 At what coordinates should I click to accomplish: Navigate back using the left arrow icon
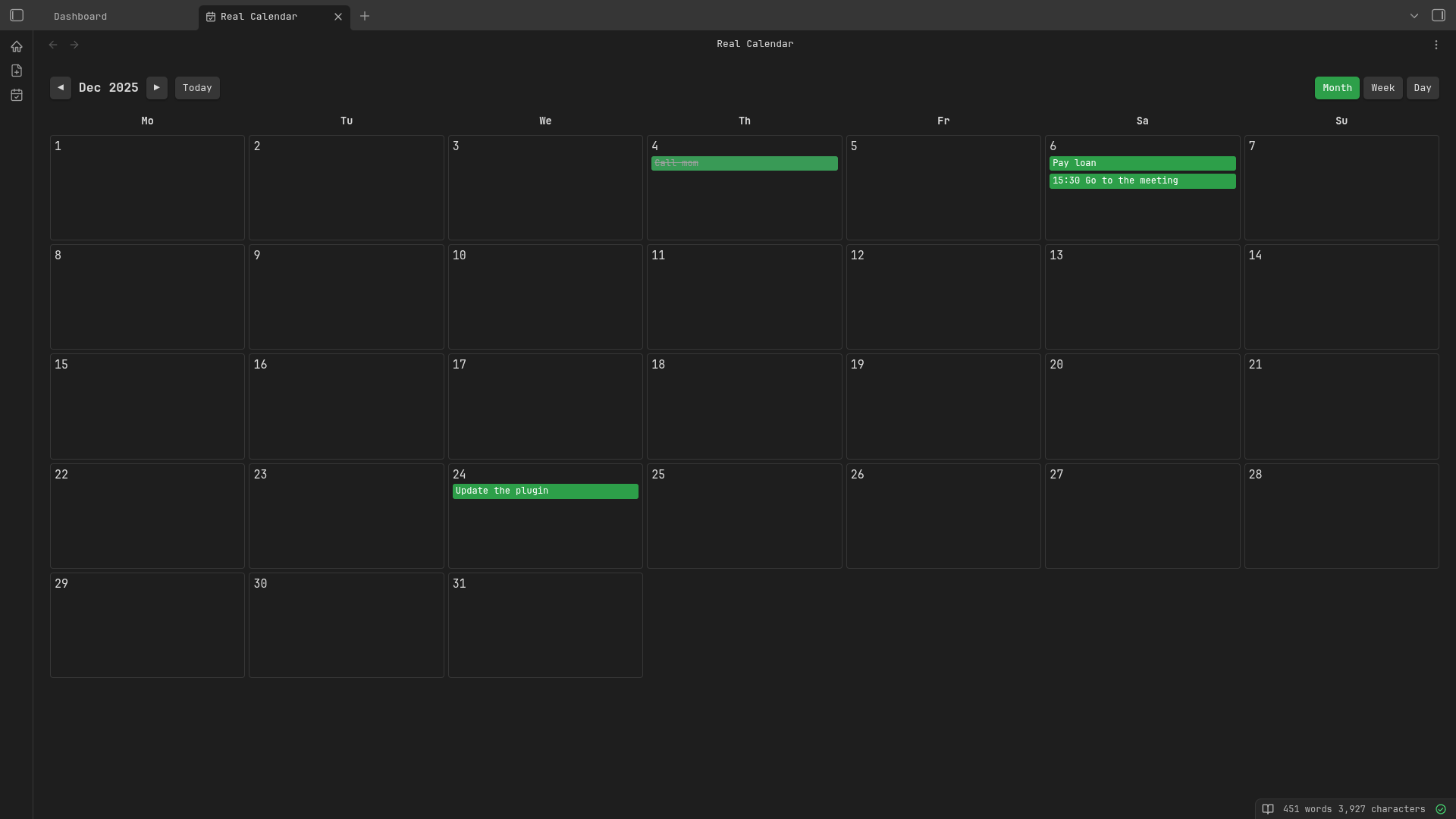[52, 45]
